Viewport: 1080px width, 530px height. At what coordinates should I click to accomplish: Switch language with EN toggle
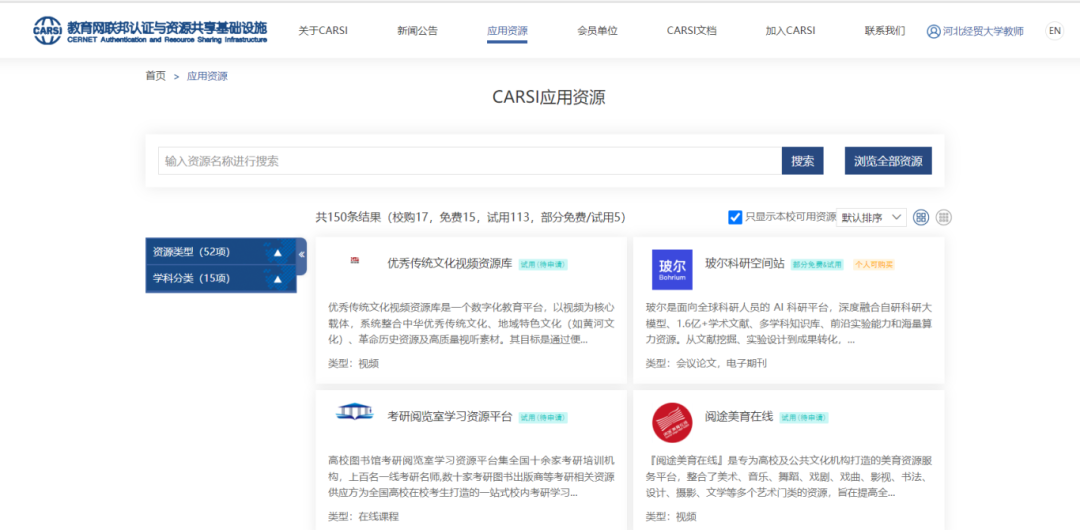point(1054,31)
